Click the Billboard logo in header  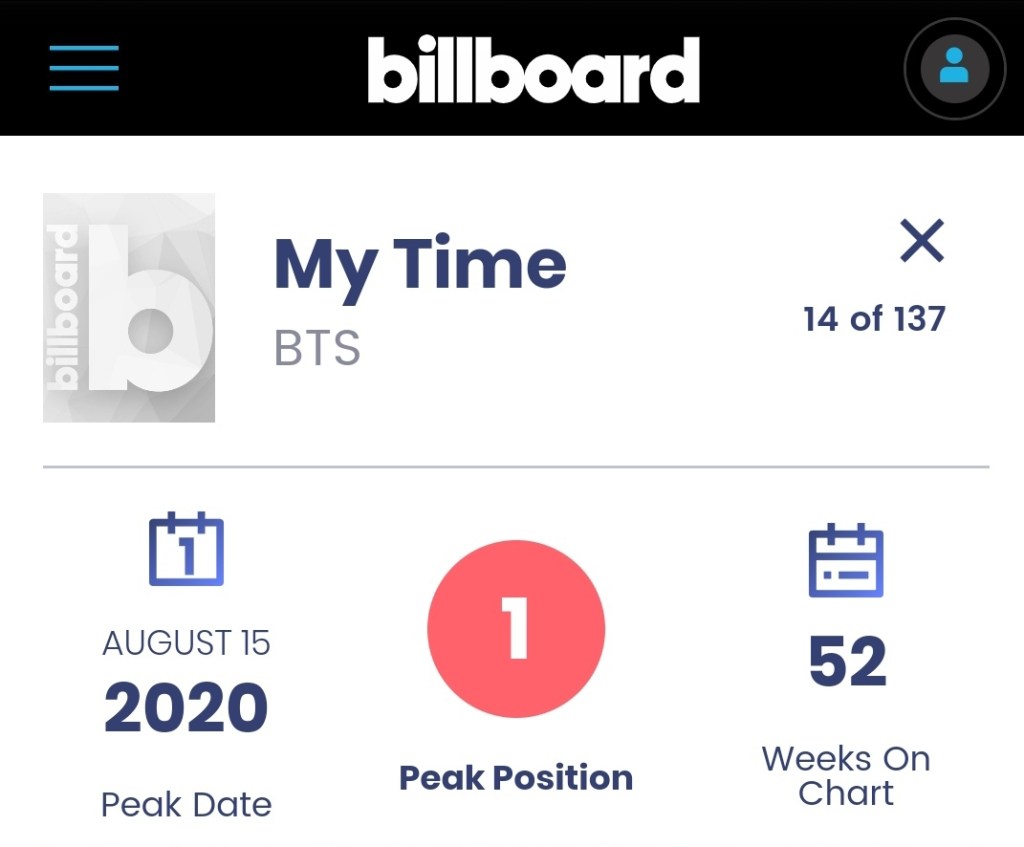[533, 70]
